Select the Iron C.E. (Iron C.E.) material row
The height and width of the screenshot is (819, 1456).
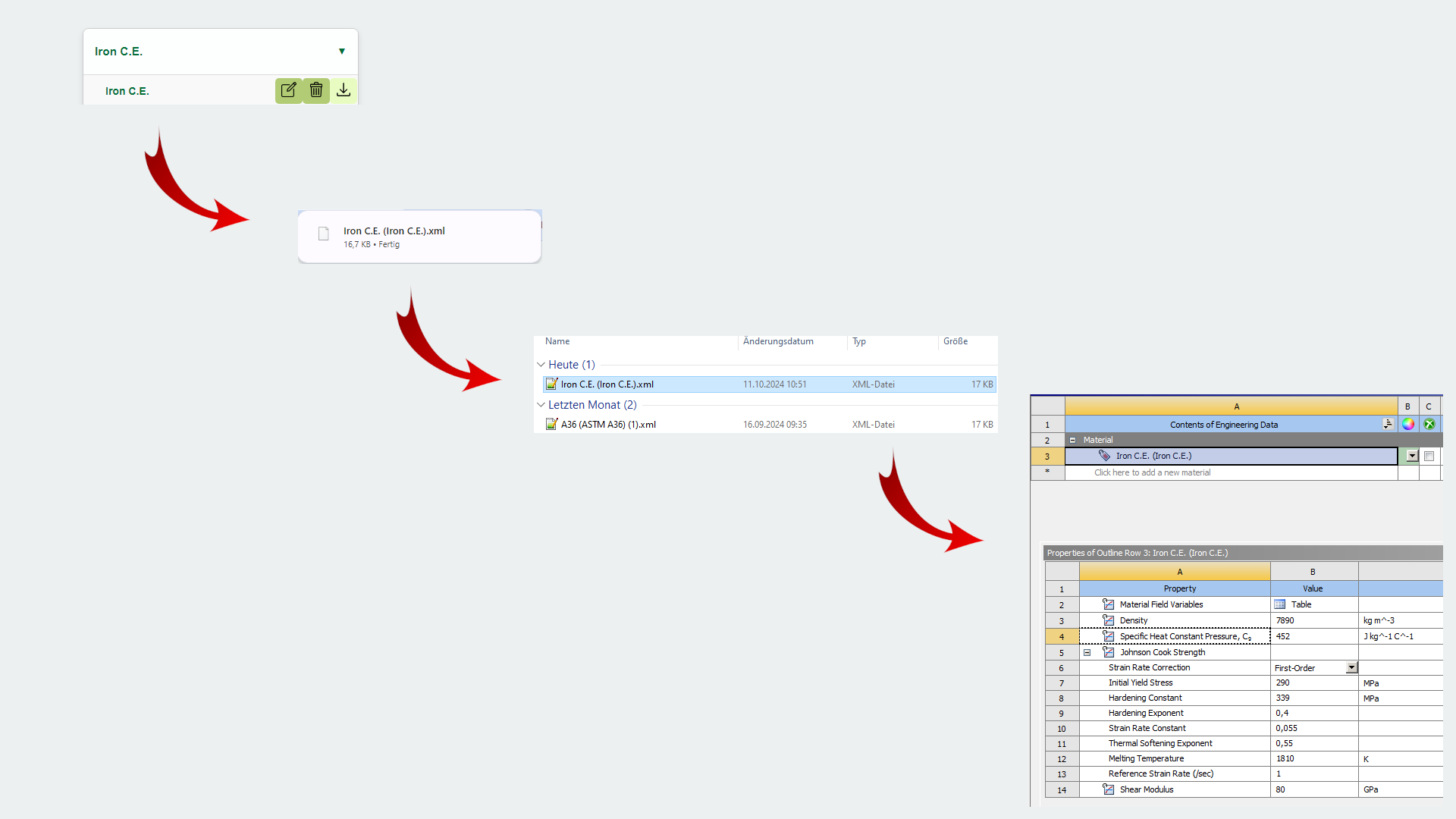pos(1231,456)
